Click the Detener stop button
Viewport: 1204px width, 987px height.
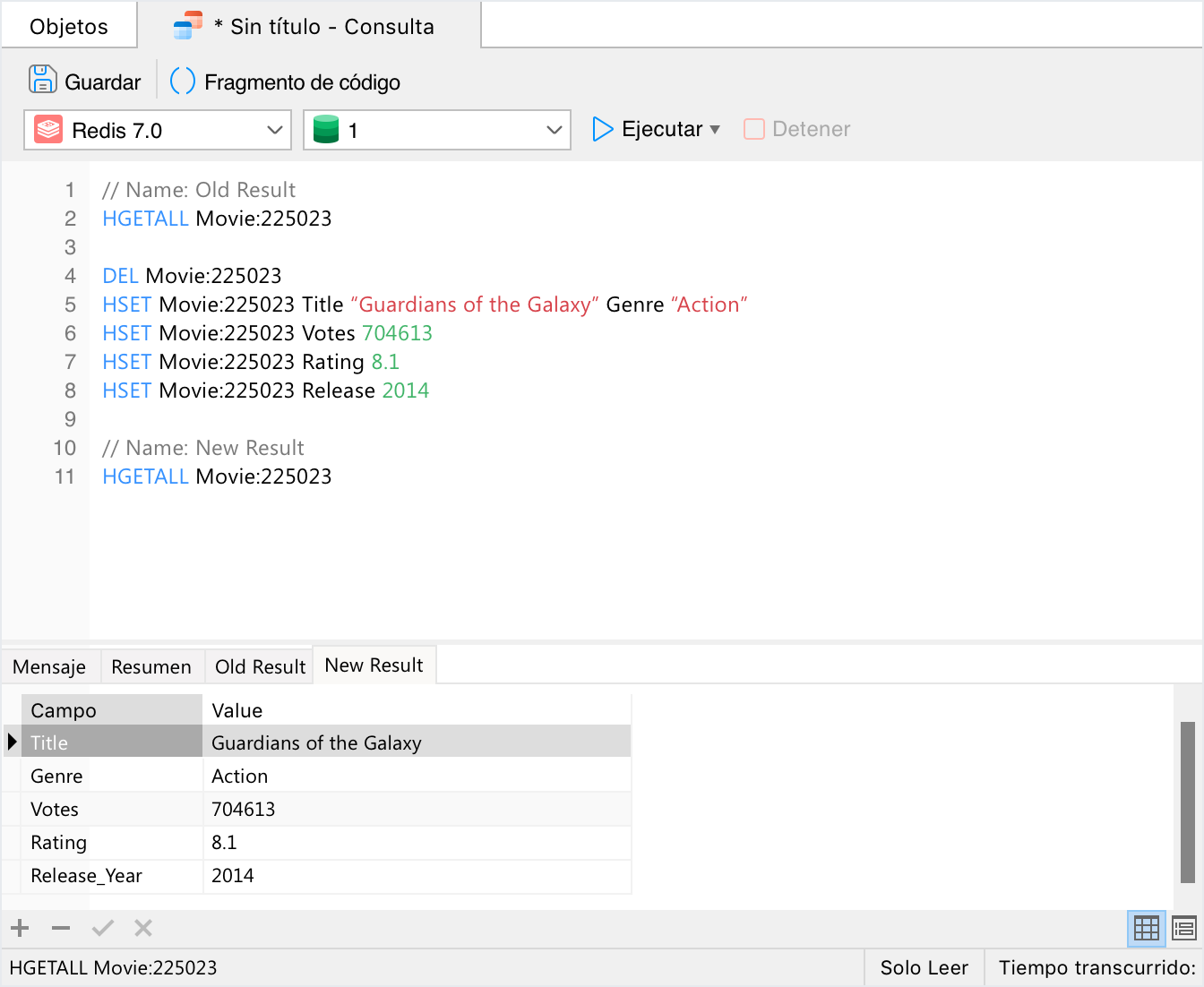click(x=796, y=129)
